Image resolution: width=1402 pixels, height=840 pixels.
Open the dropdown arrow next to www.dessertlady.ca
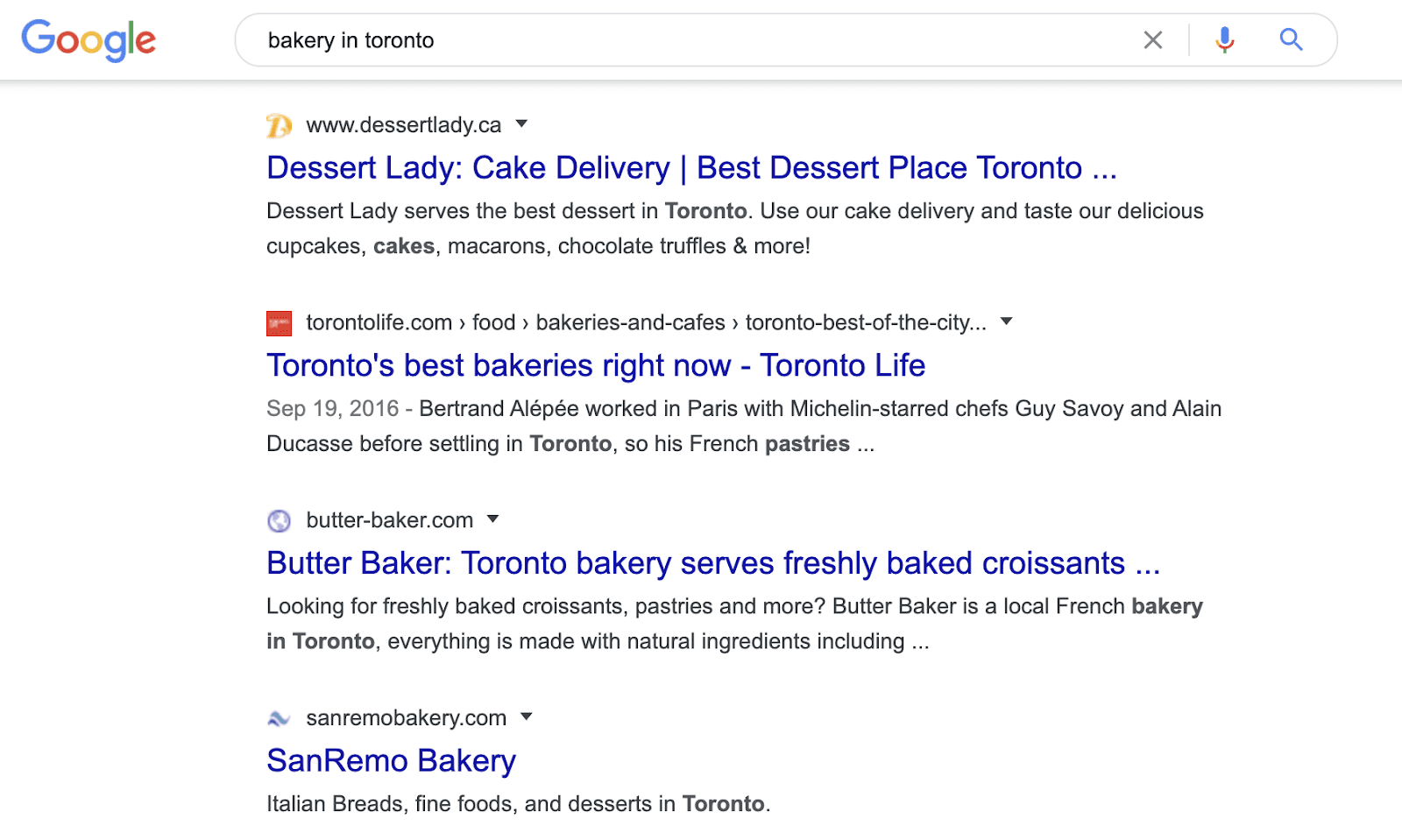pos(521,125)
